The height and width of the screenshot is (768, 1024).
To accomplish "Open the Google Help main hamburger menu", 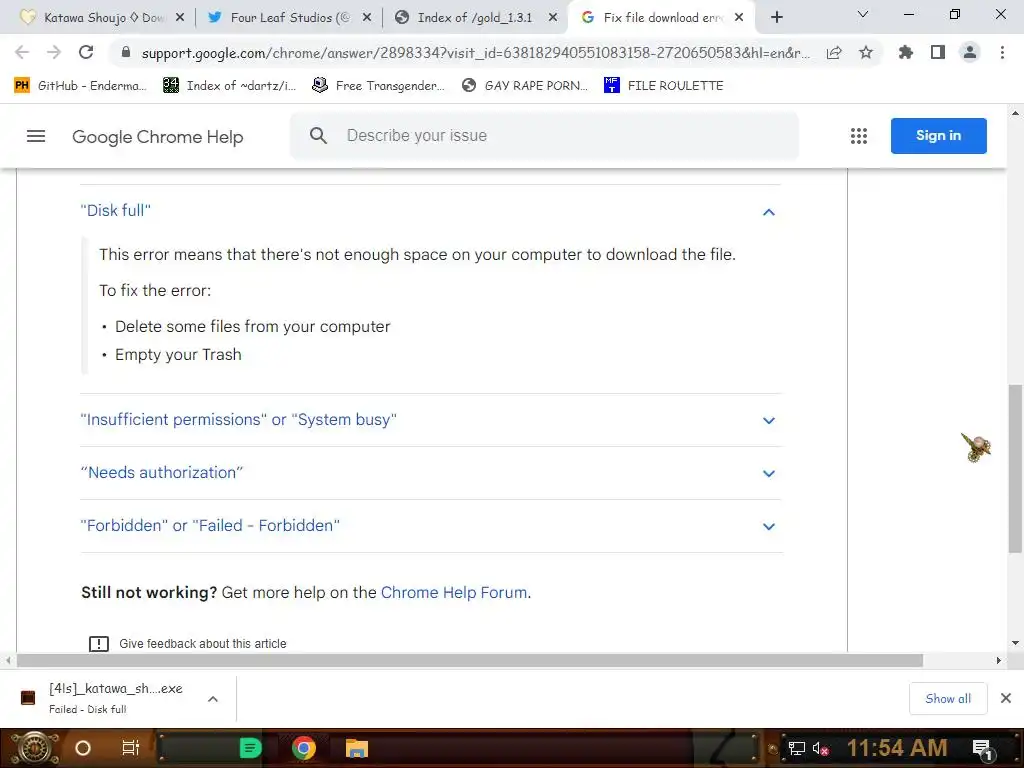I will 36,136.
